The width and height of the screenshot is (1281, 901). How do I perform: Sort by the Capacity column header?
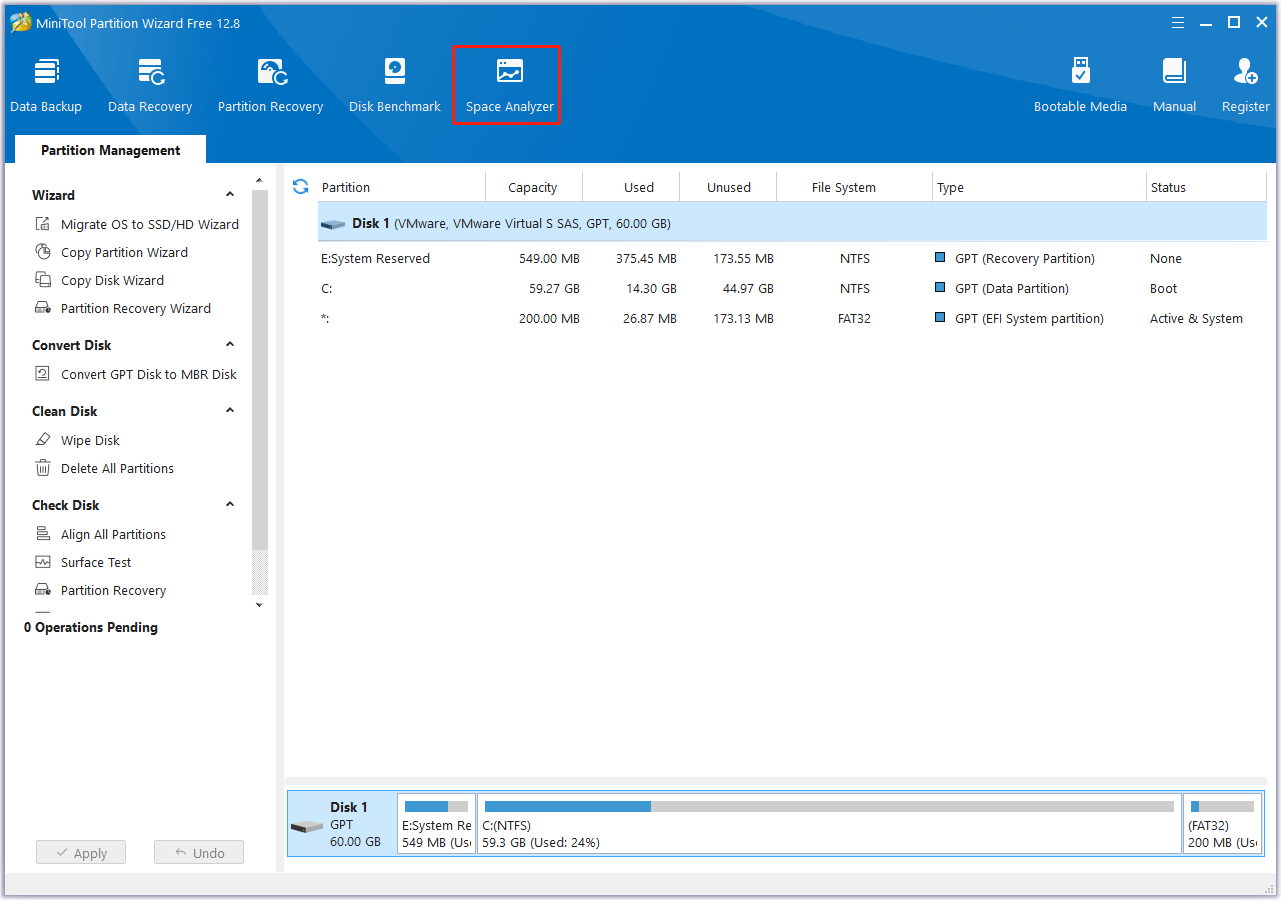[x=534, y=187]
